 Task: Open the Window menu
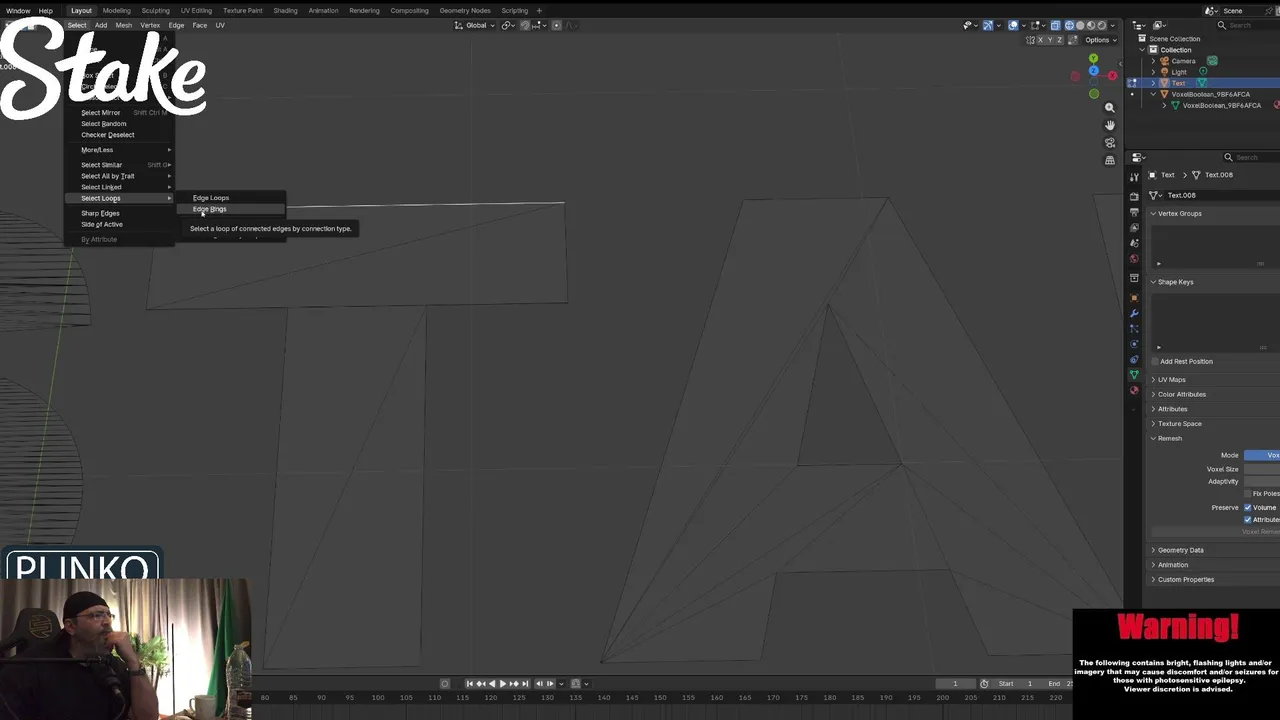tap(17, 10)
